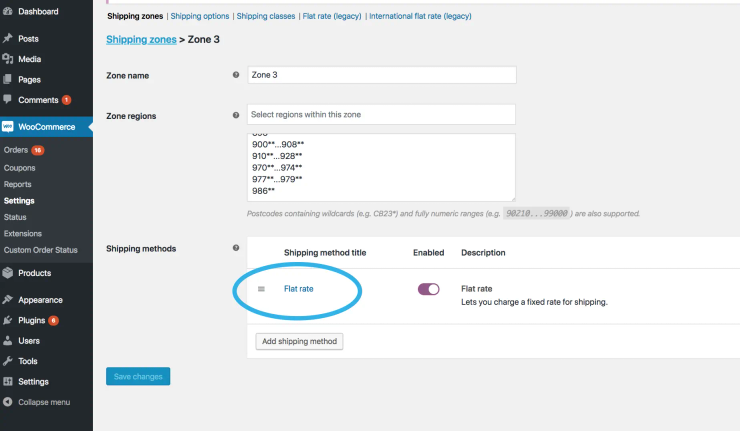
Task: Click the help icon beside Zone name
Action: (236, 75)
